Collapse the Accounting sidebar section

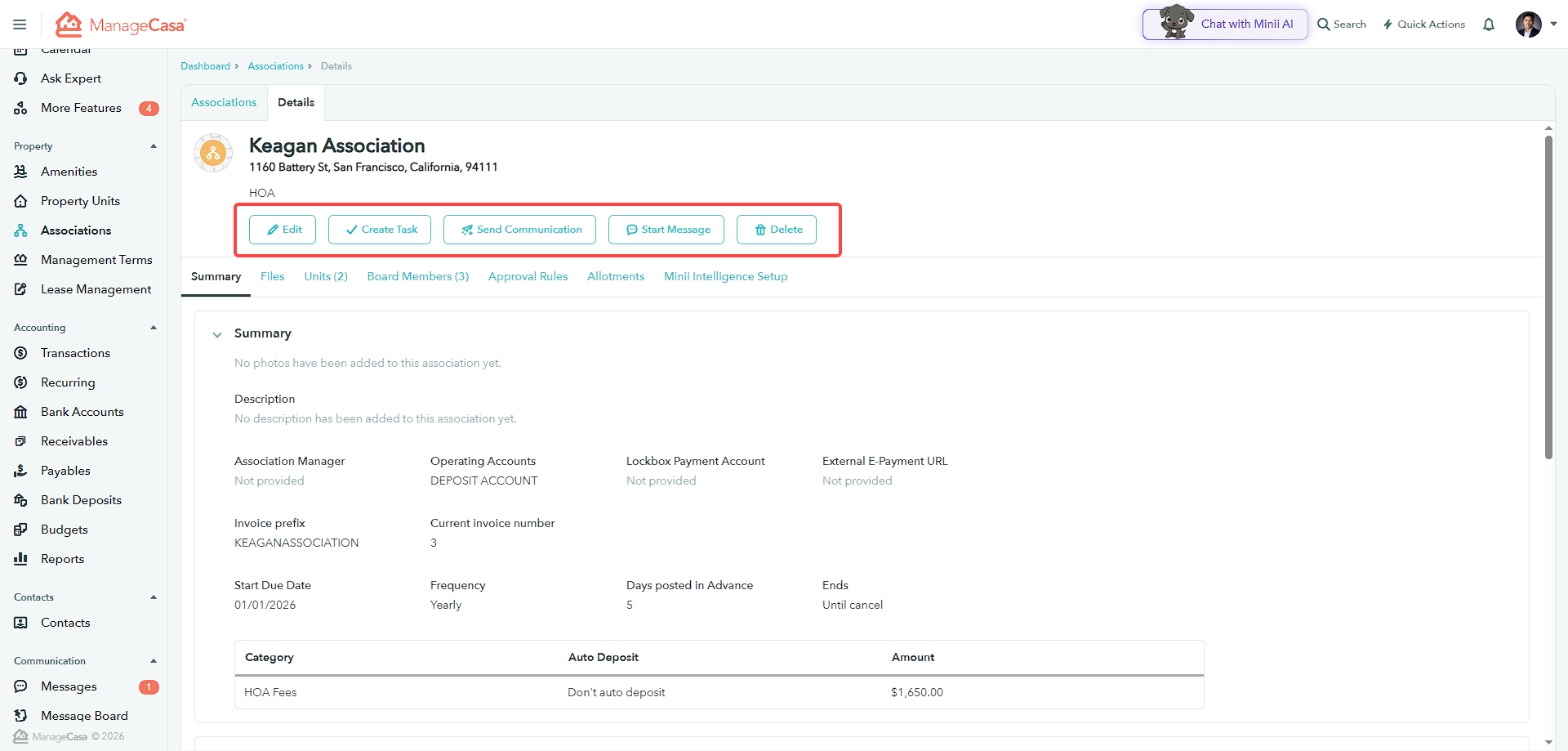[154, 328]
